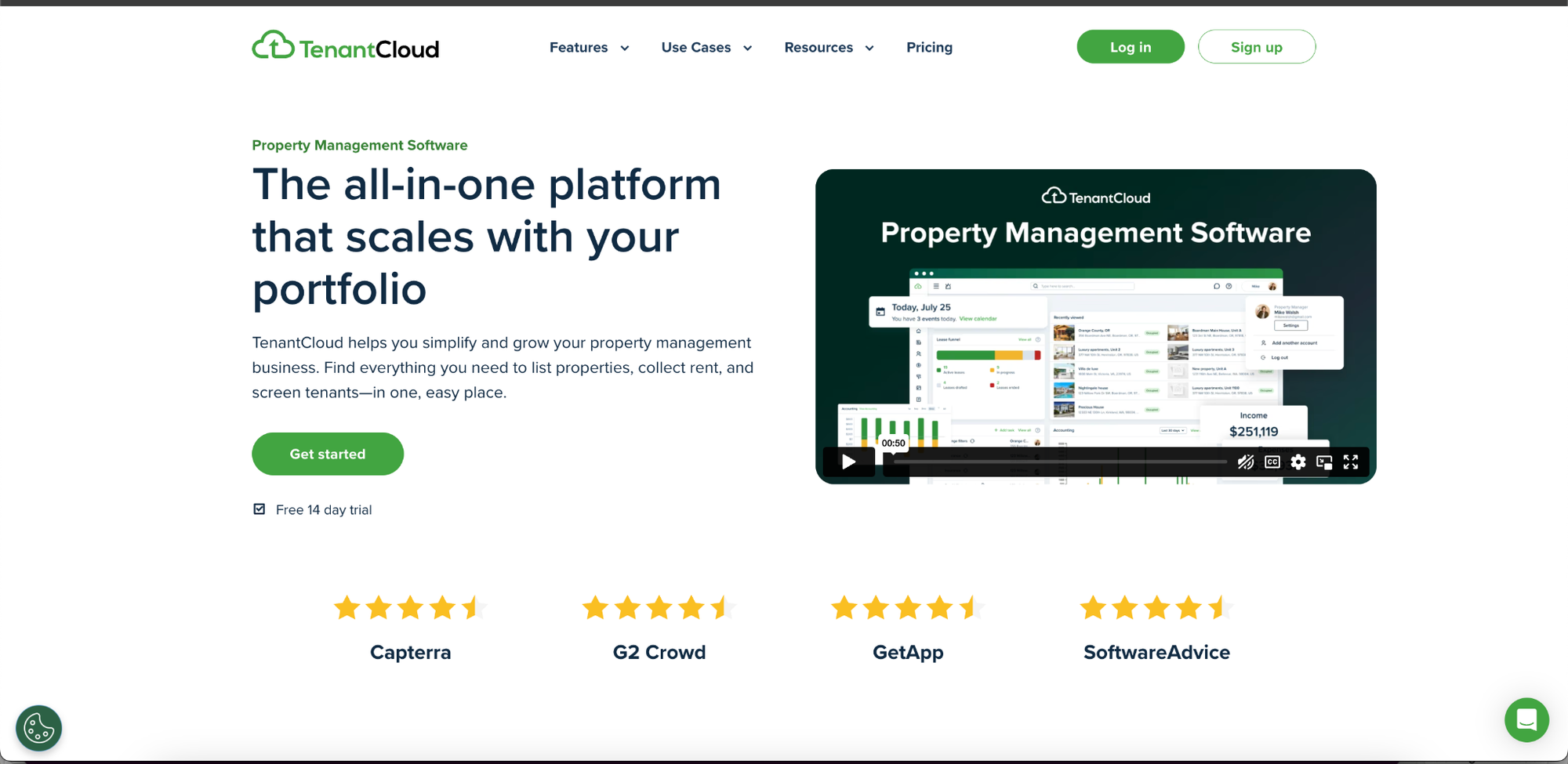Click the Capterra star rating
This screenshot has width=1568, height=764.
[x=410, y=607]
